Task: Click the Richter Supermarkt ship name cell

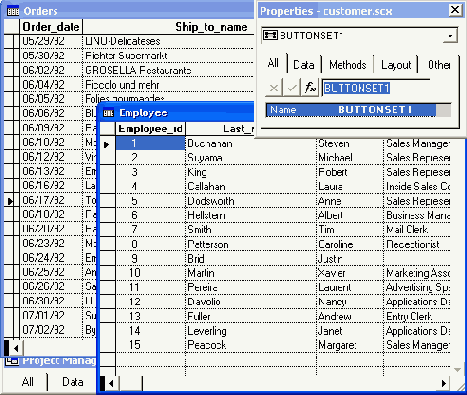Action: pos(168,55)
